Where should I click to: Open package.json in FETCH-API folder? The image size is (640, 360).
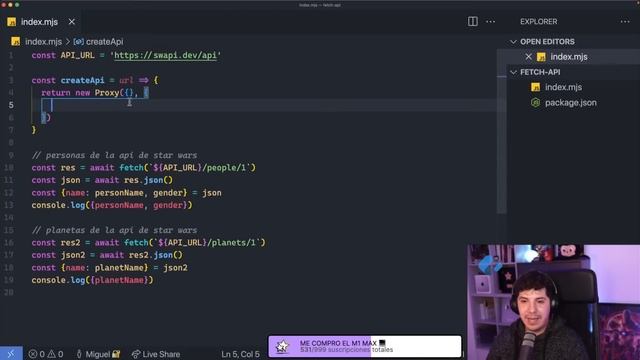point(571,102)
